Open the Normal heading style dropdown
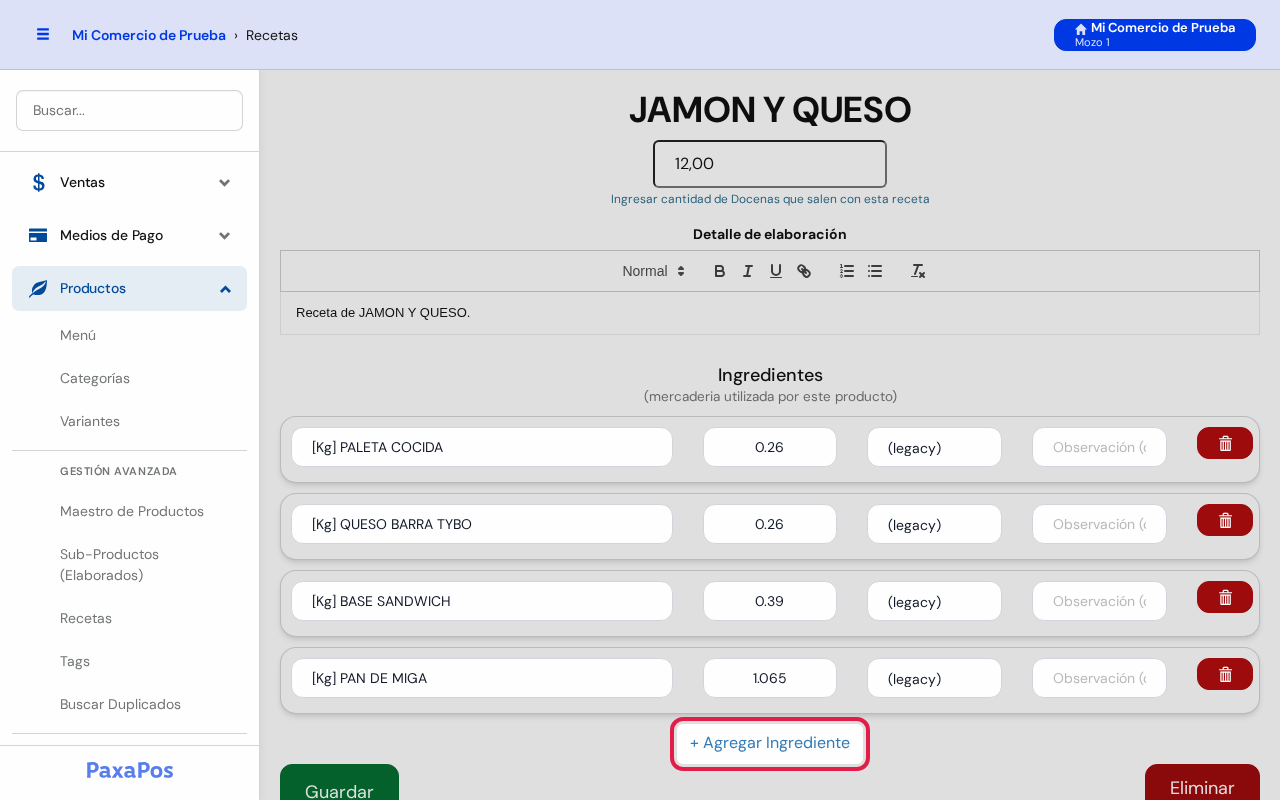The height and width of the screenshot is (800, 1280). [x=654, y=271]
